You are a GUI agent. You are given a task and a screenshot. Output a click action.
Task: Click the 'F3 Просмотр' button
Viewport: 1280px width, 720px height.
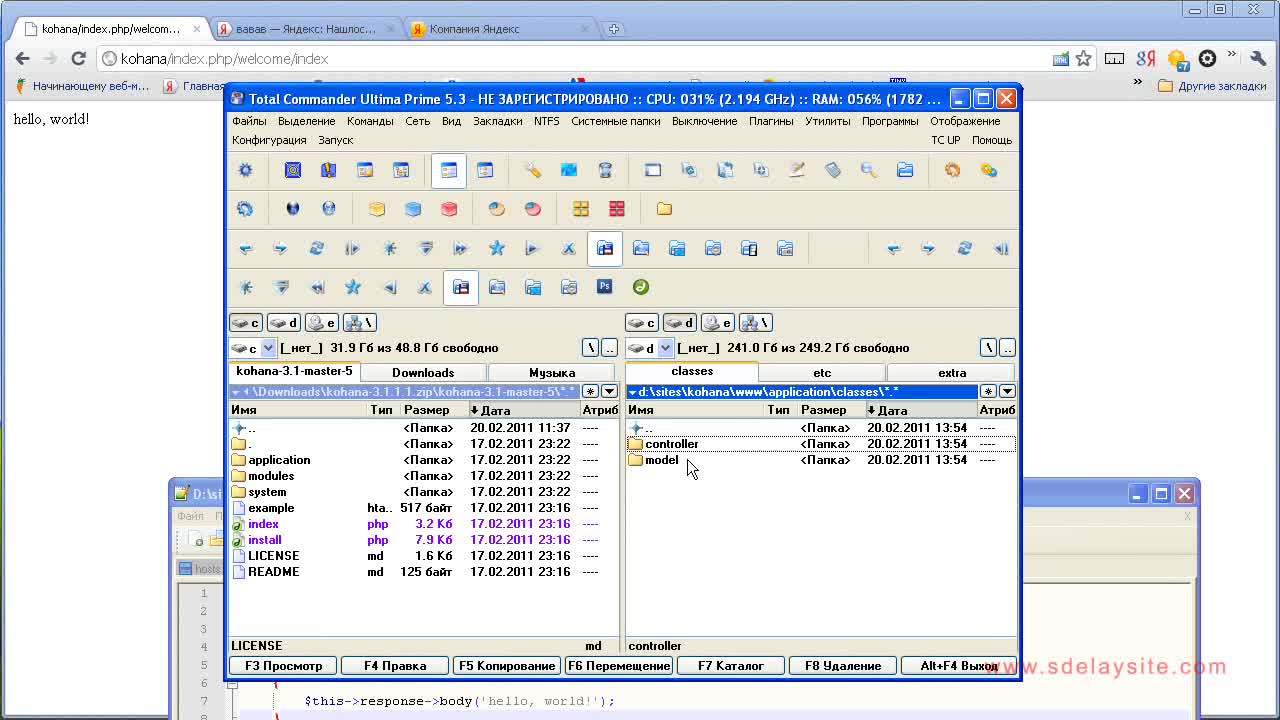click(284, 666)
